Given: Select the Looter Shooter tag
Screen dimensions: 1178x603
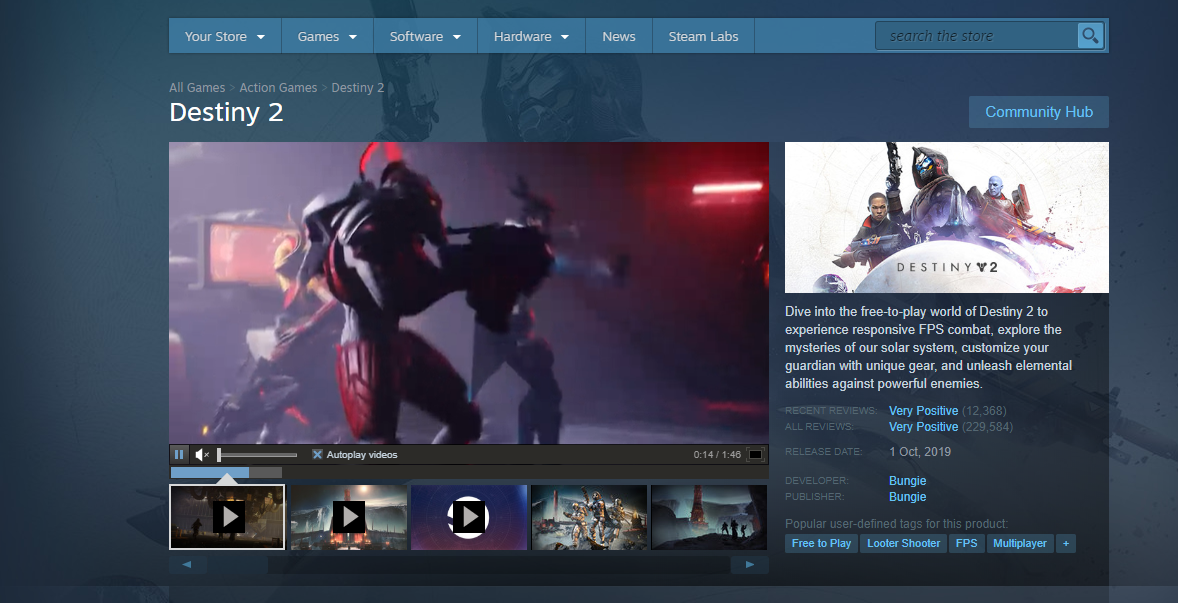Looking at the screenshot, I should point(904,543).
